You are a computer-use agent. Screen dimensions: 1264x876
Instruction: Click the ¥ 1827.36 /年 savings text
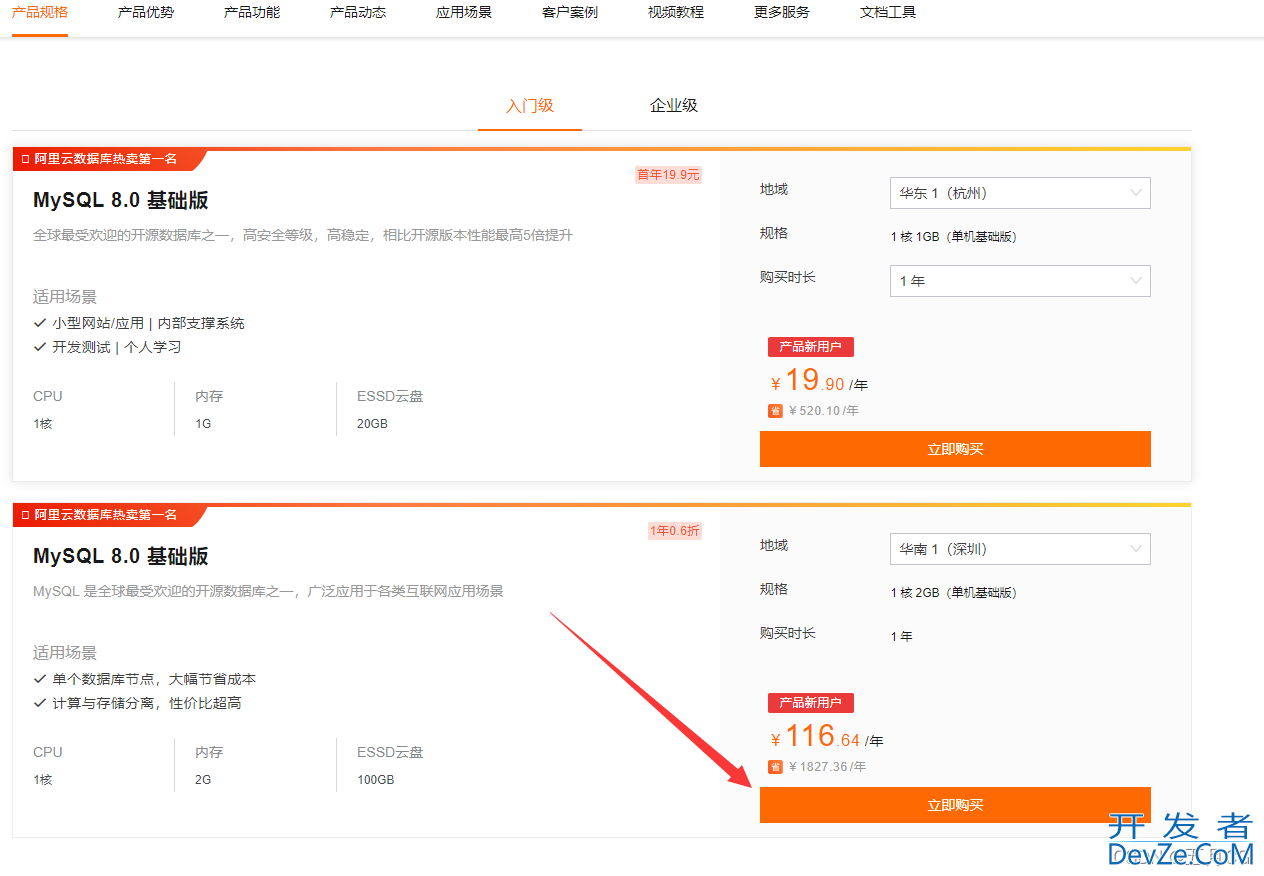click(828, 767)
